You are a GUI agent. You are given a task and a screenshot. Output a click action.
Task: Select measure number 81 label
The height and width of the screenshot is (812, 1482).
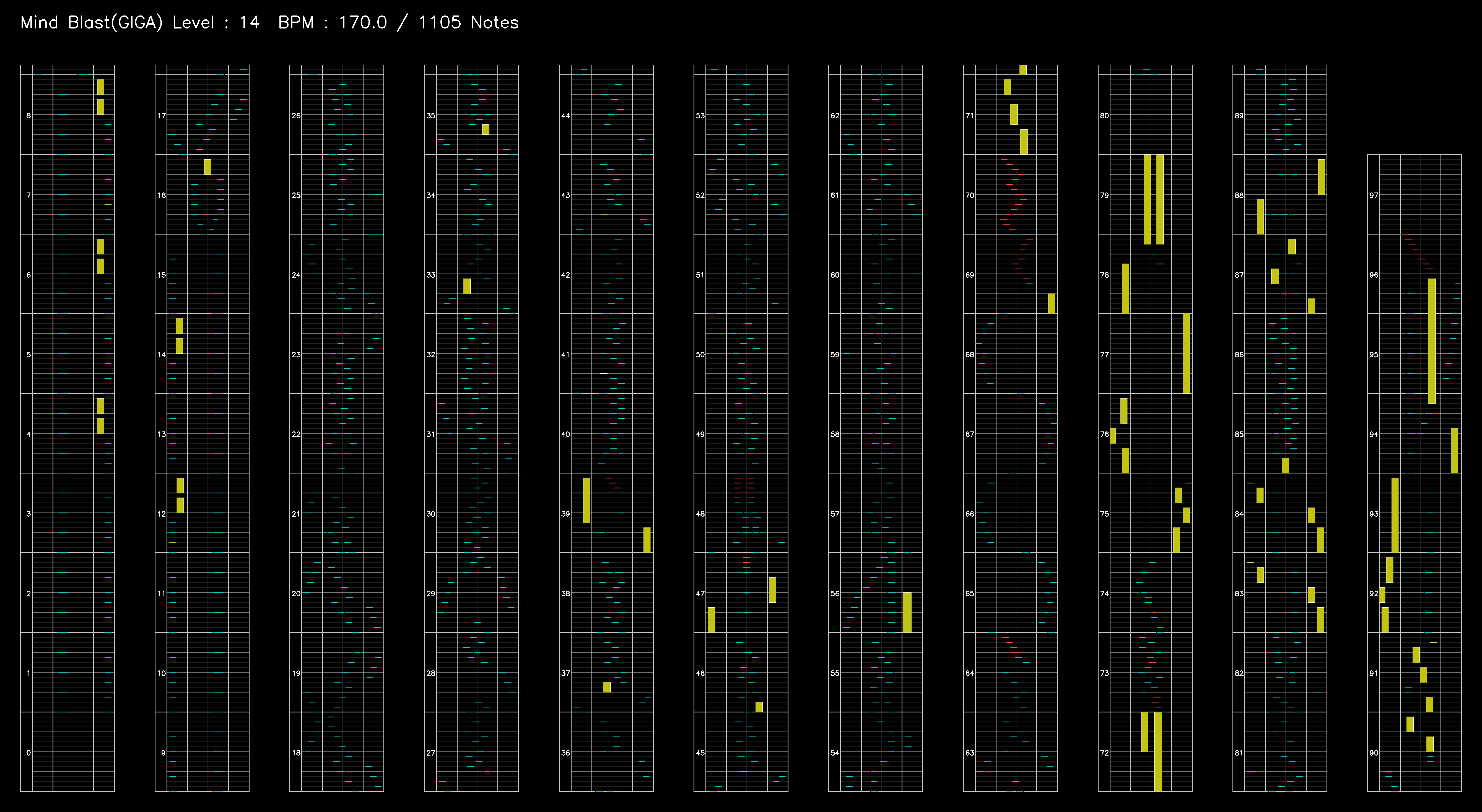pyautogui.click(x=1239, y=753)
